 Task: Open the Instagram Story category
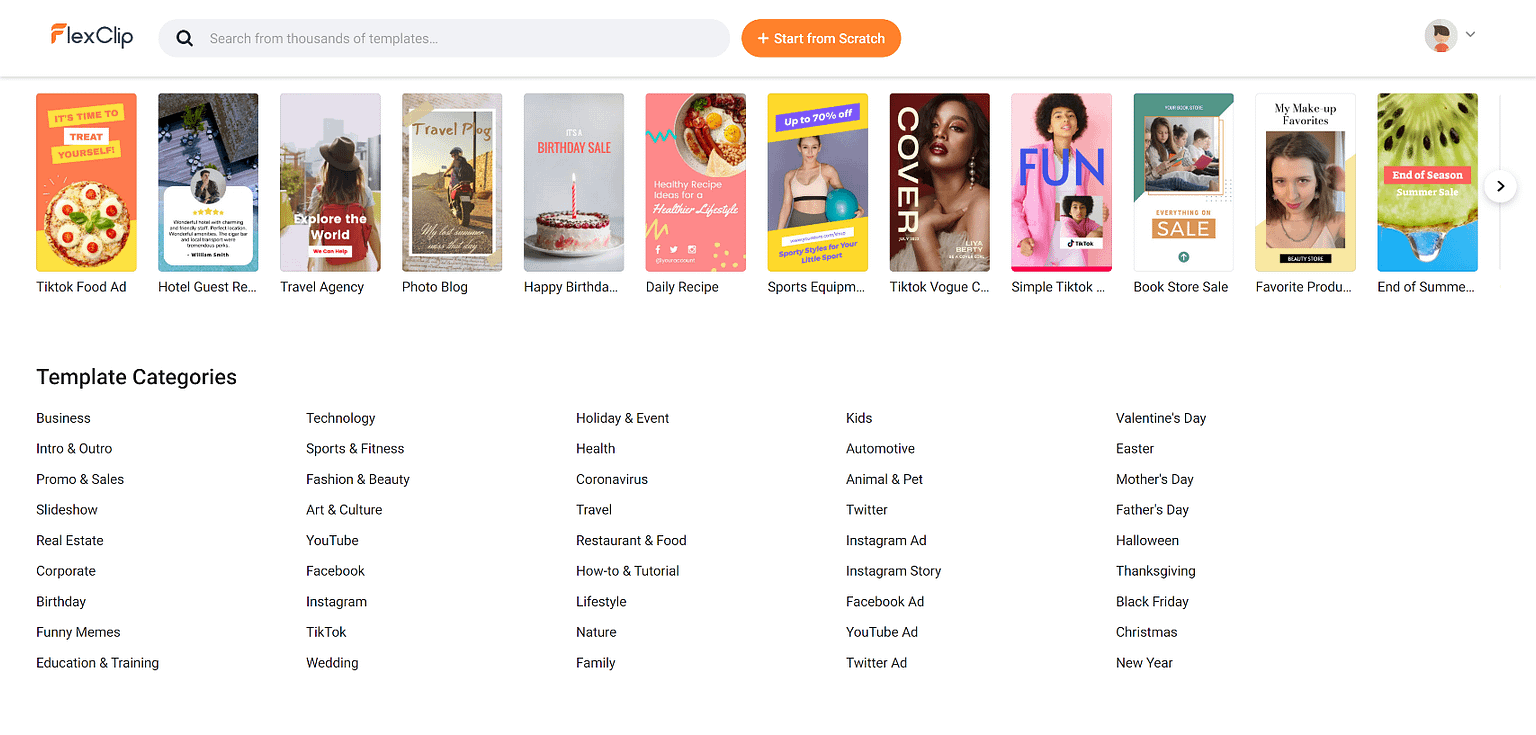tap(893, 571)
